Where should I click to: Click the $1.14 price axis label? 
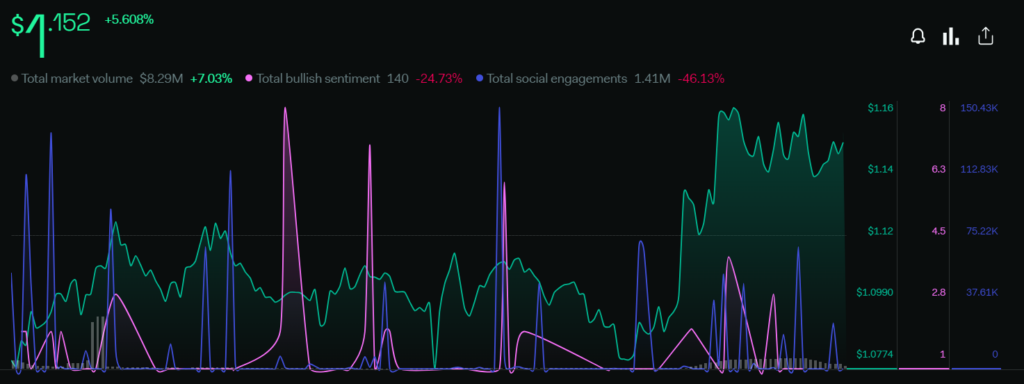coord(880,169)
